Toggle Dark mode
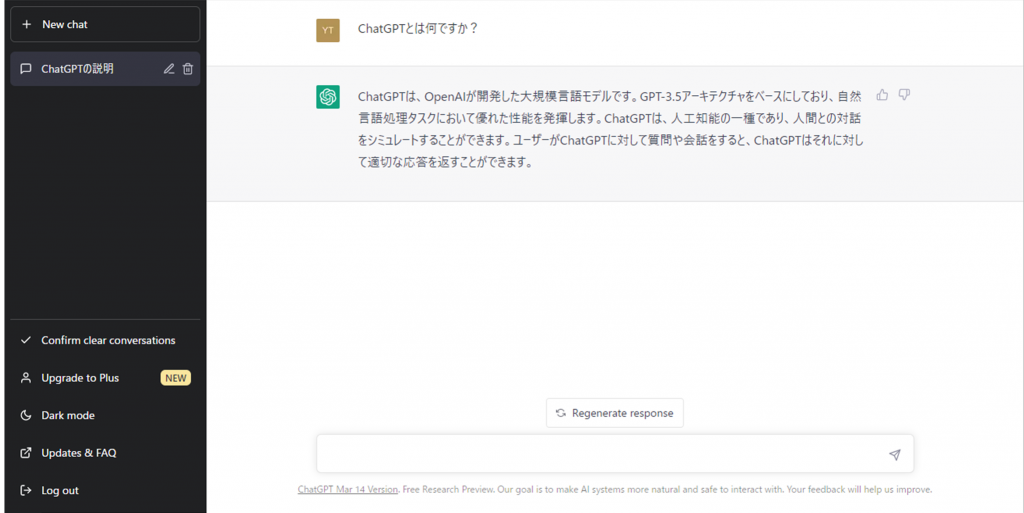This screenshot has width=1024, height=513. [68, 415]
